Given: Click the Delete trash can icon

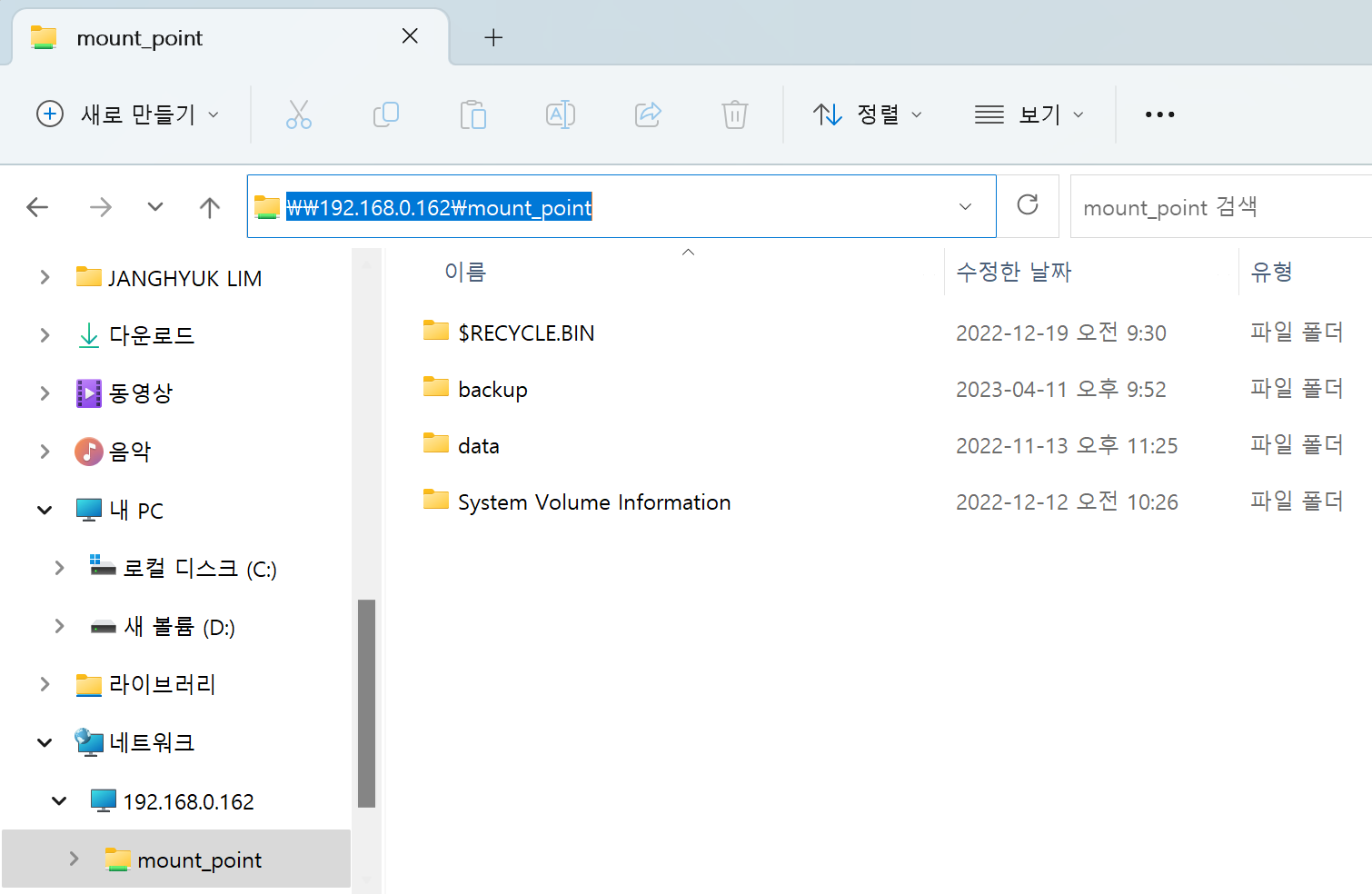Looking at the screenshot, I should pos(735,114).
